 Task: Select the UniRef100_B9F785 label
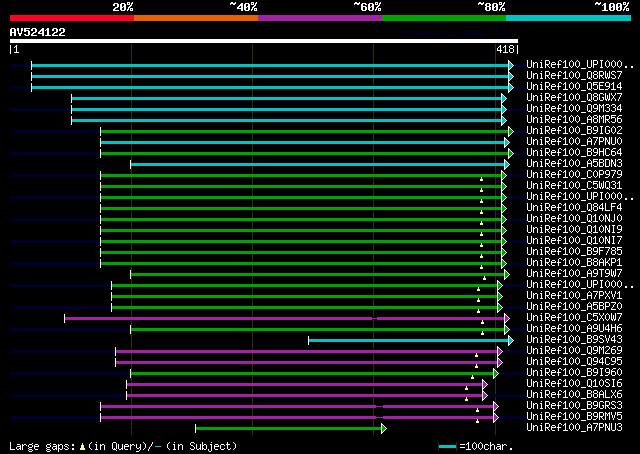click(574, 252)
